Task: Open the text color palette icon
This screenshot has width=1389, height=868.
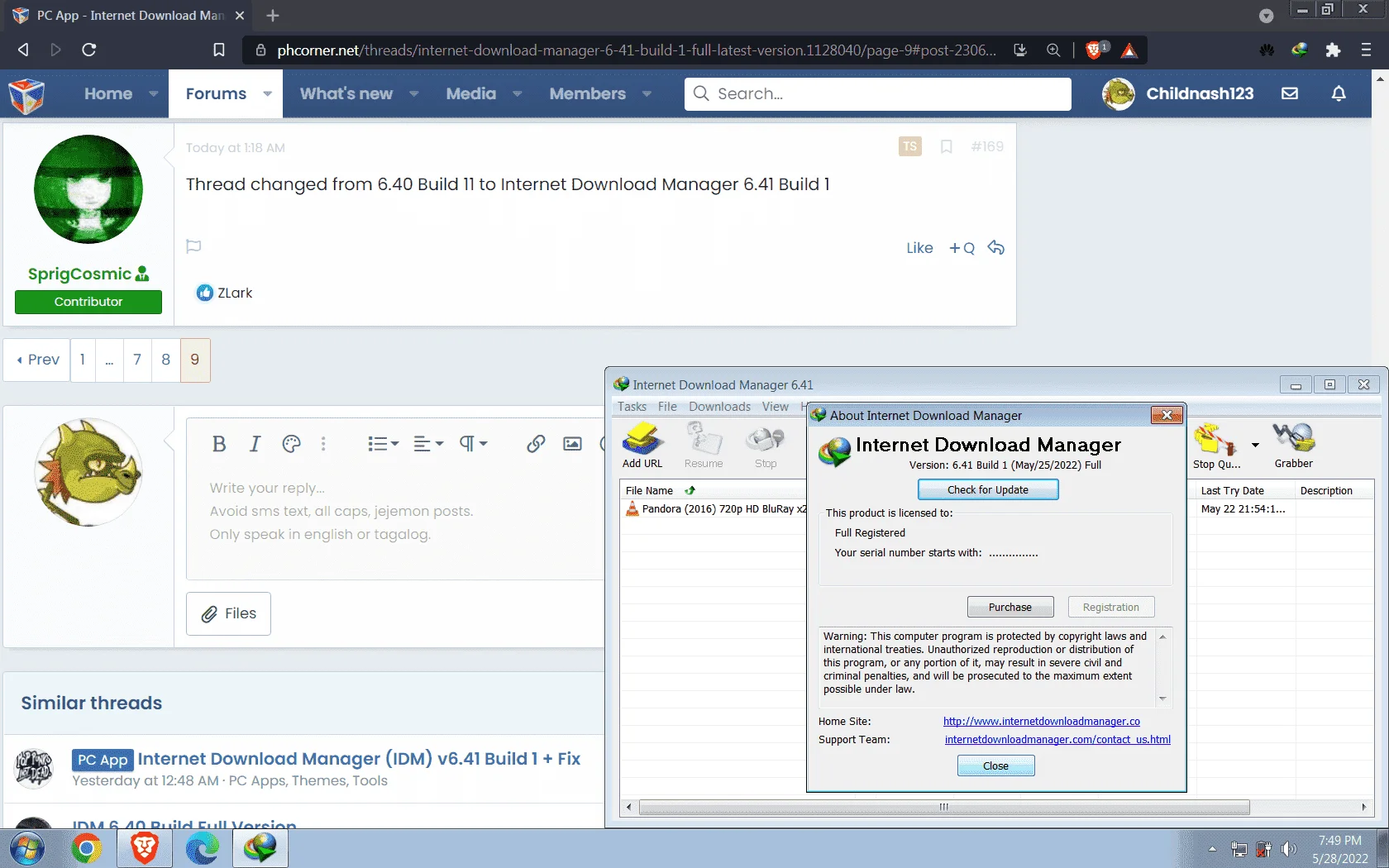Action: (291, 444)
